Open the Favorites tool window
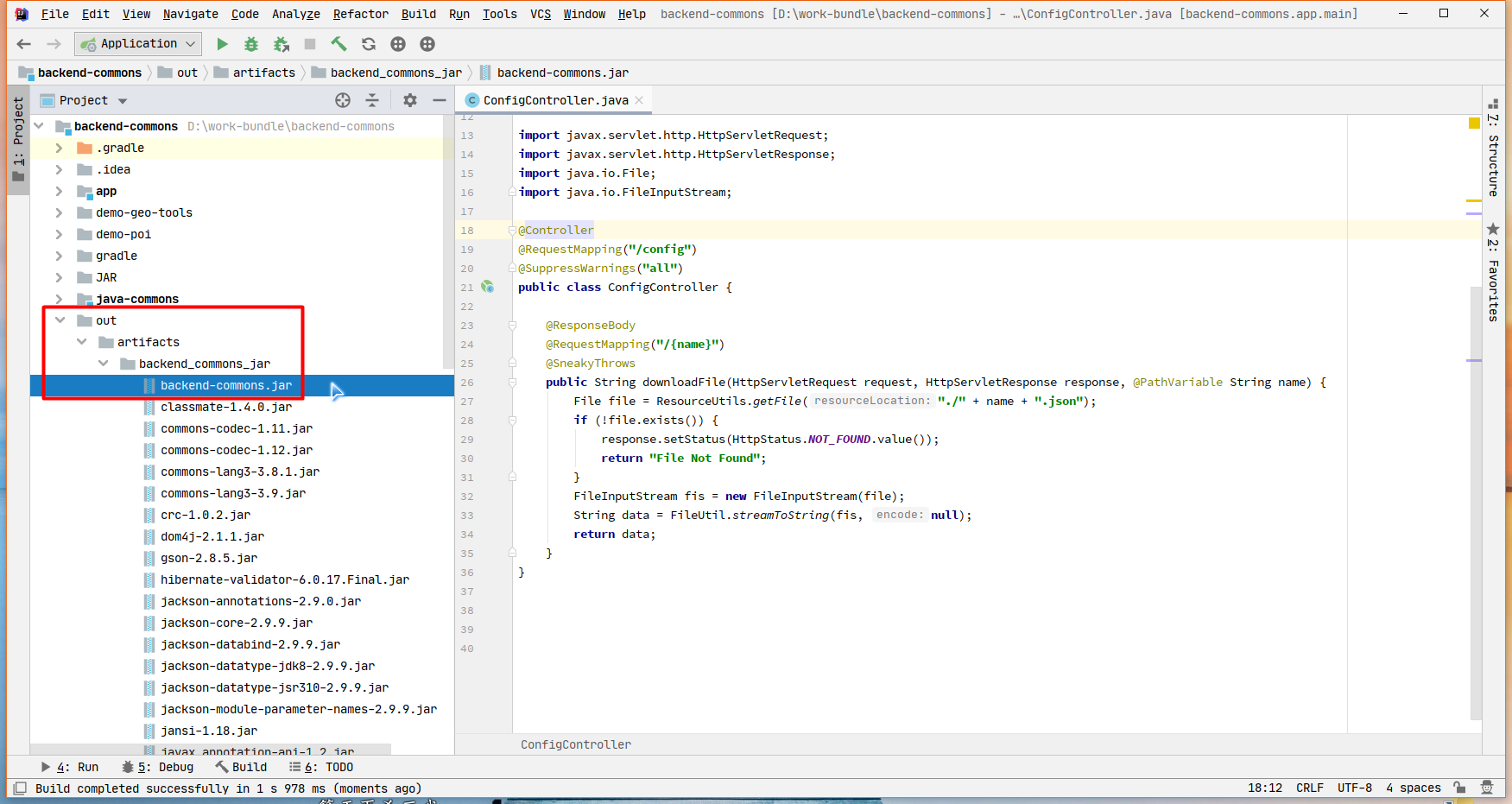The height and width of the screenshot is (804, 1512). pyautogui.click(x=1493, y=272)
